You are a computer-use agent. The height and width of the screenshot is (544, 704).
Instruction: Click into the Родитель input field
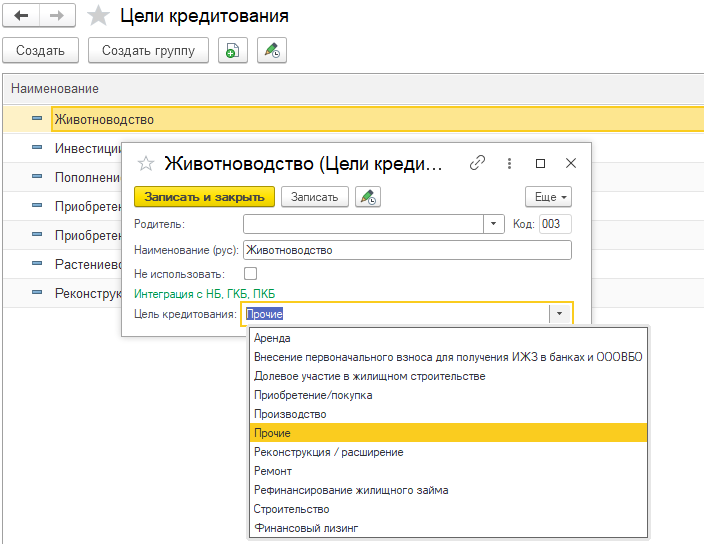(x=363, y=224)
